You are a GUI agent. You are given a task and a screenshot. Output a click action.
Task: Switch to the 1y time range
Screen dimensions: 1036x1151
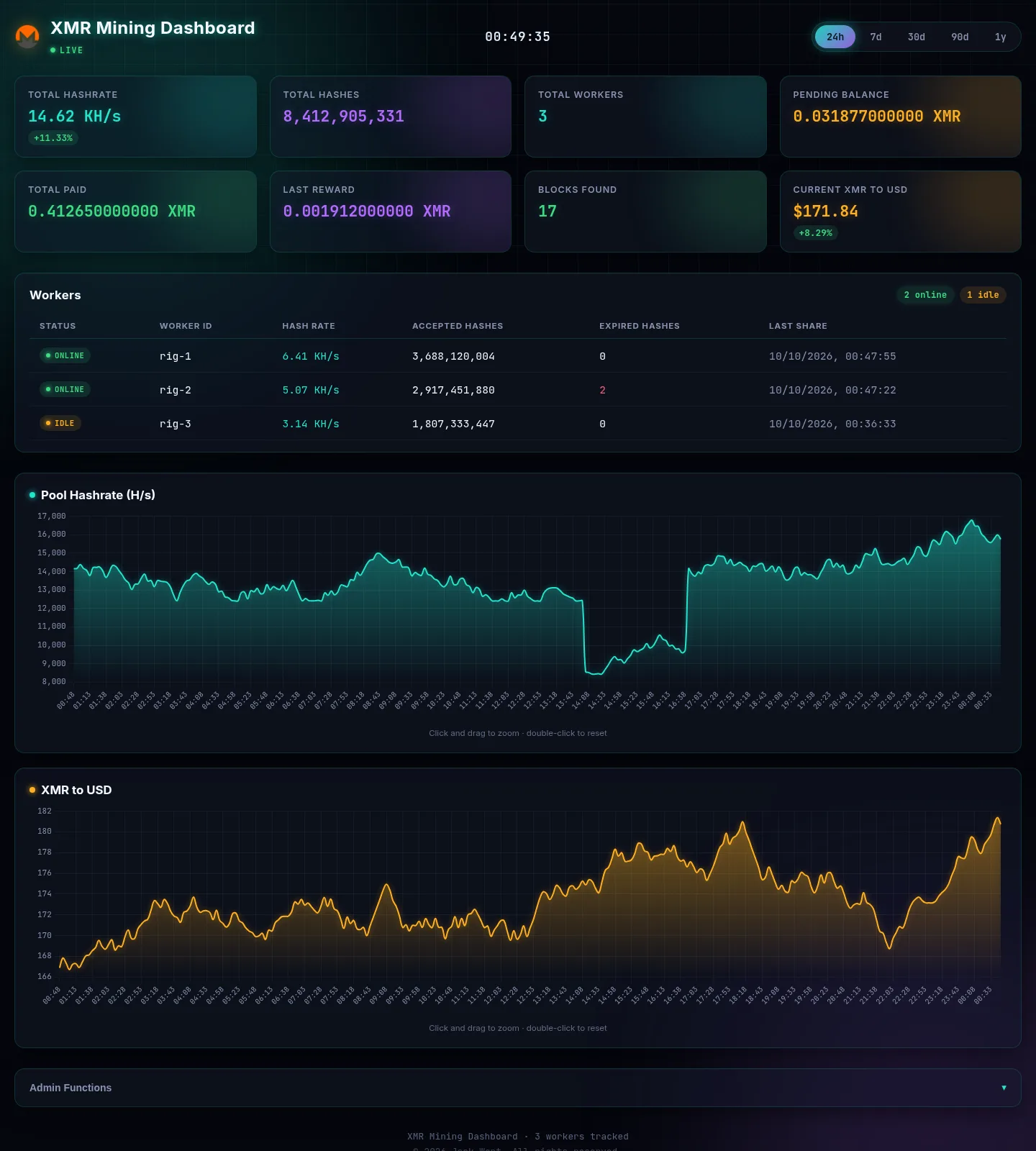point(1000,37)
